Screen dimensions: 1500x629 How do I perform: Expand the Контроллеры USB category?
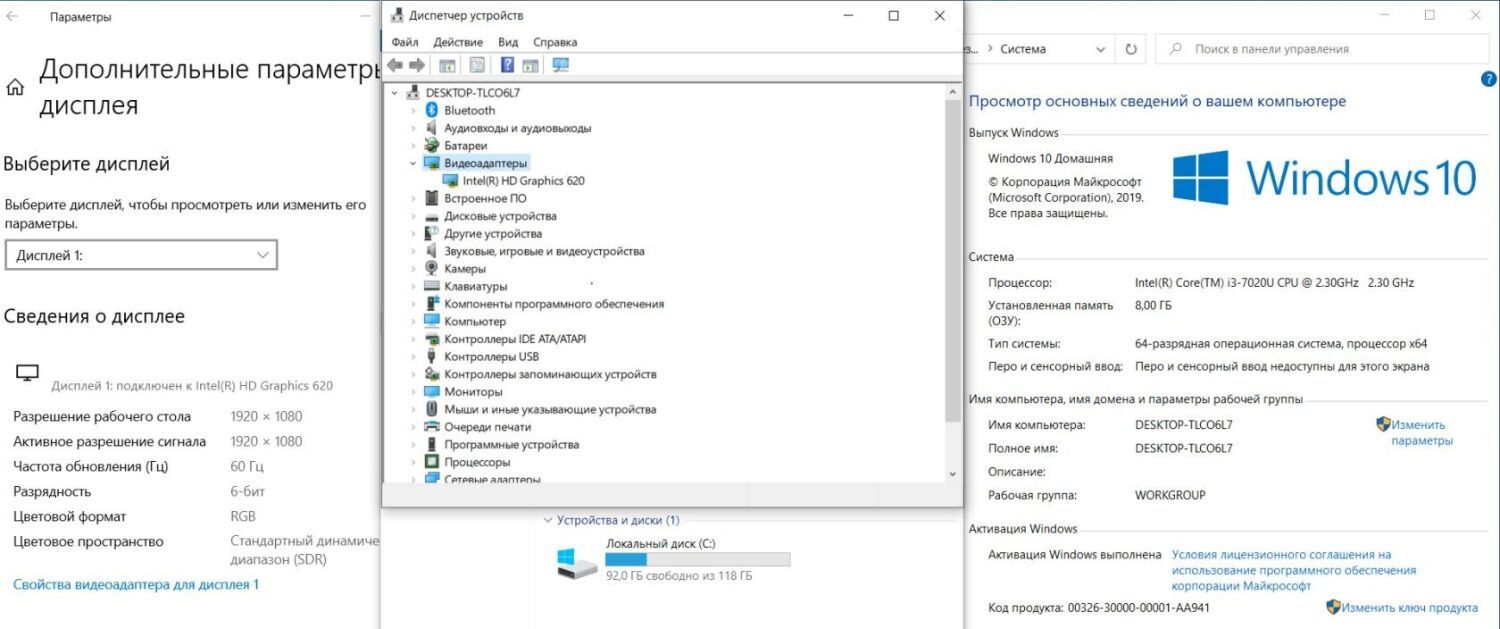pos(413,357)
